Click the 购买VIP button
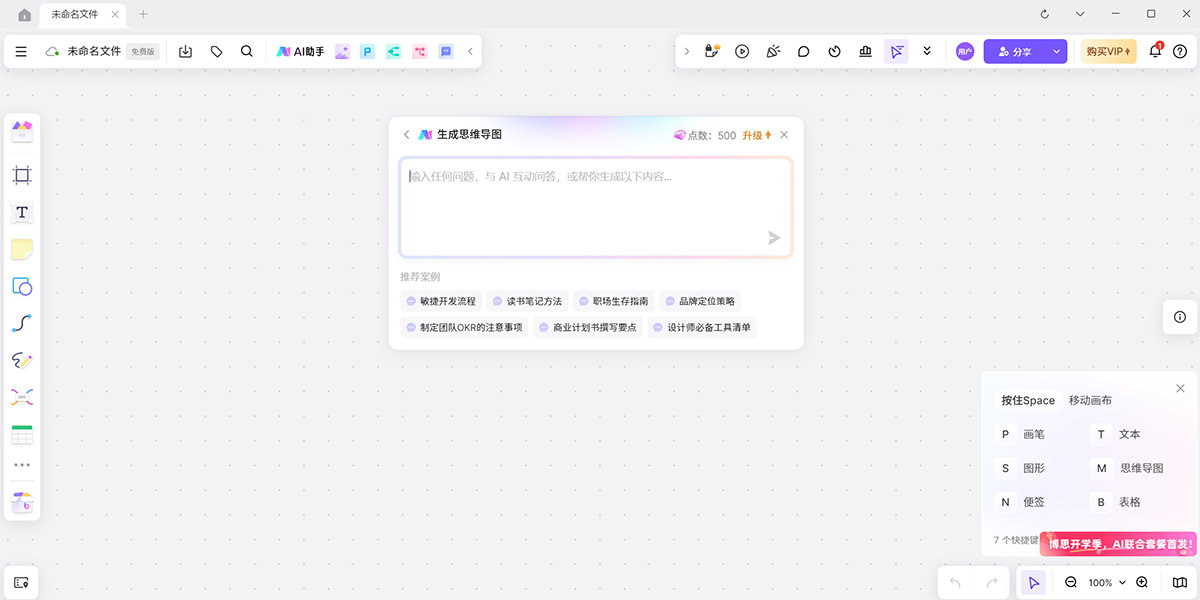 (x=1108, y=51)
